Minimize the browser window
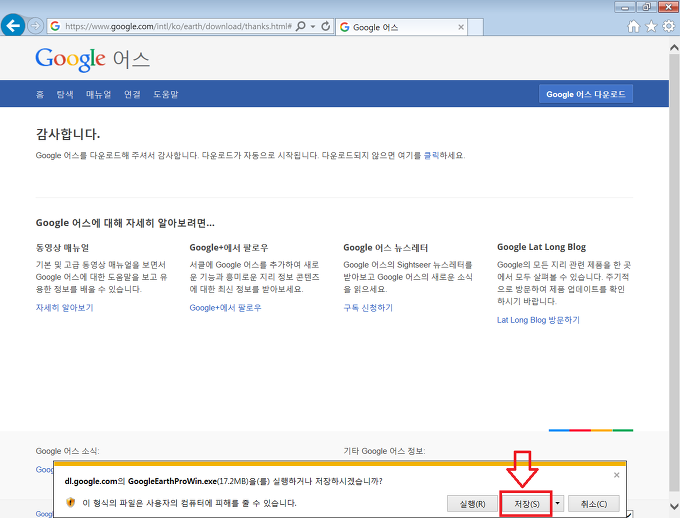Image resolution: width=680 pixels, height=518 pixels. [x=625, y=7]
